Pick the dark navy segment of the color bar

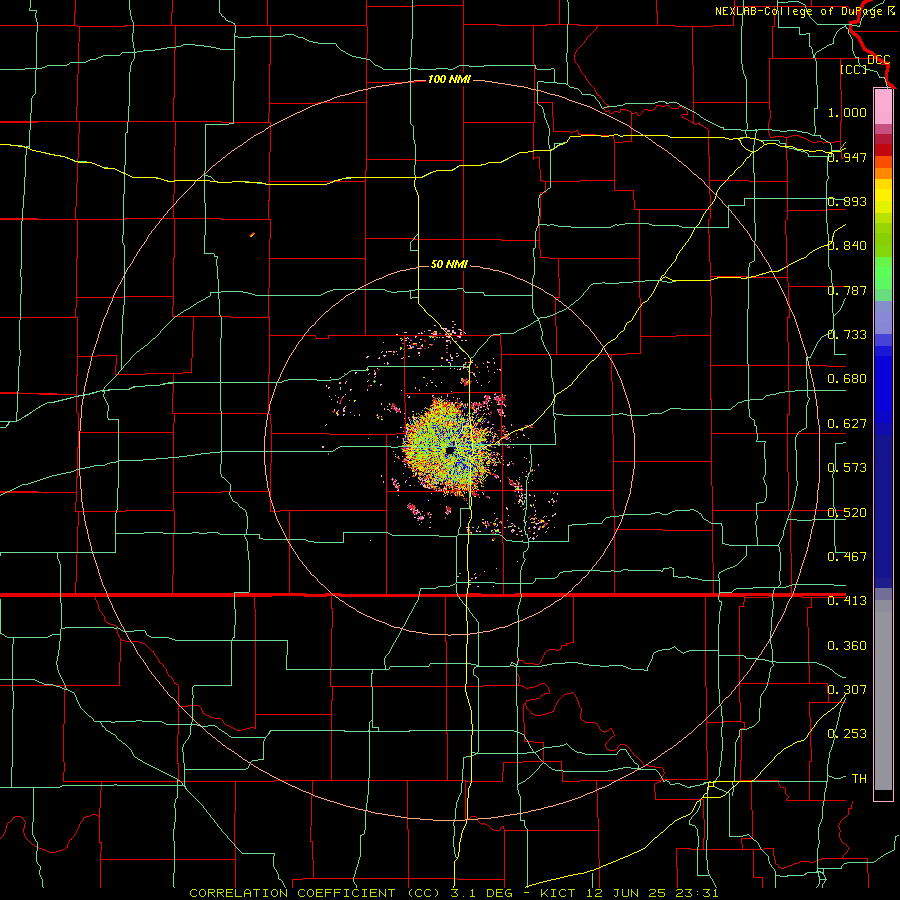pyautogui.click(x=883, y=511)
